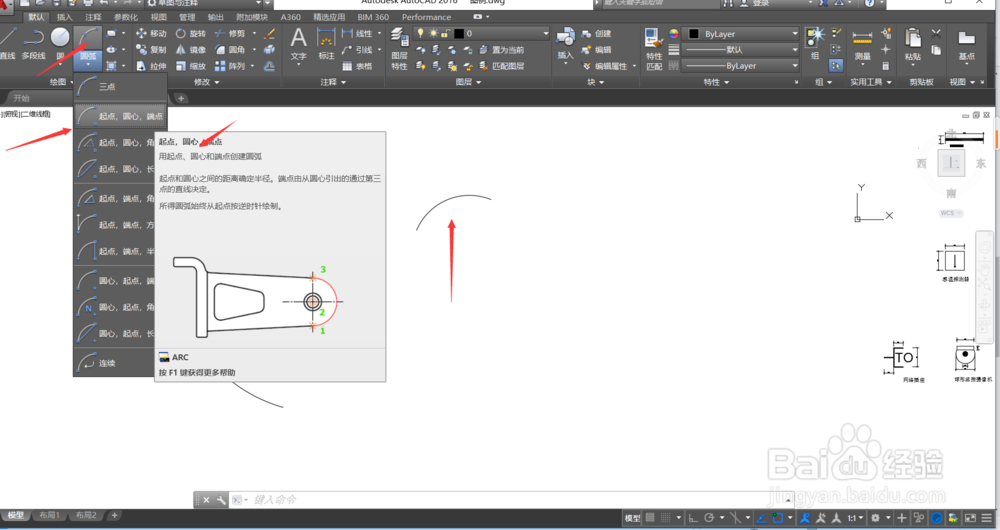
Task: Open the layer name dropdown showing 0
Action: tap(482, 33)
